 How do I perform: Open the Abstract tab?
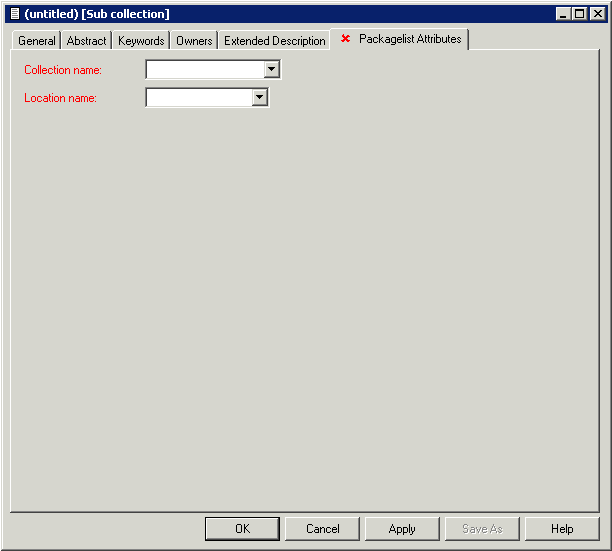pyautogui.click(x=86, y=41)
